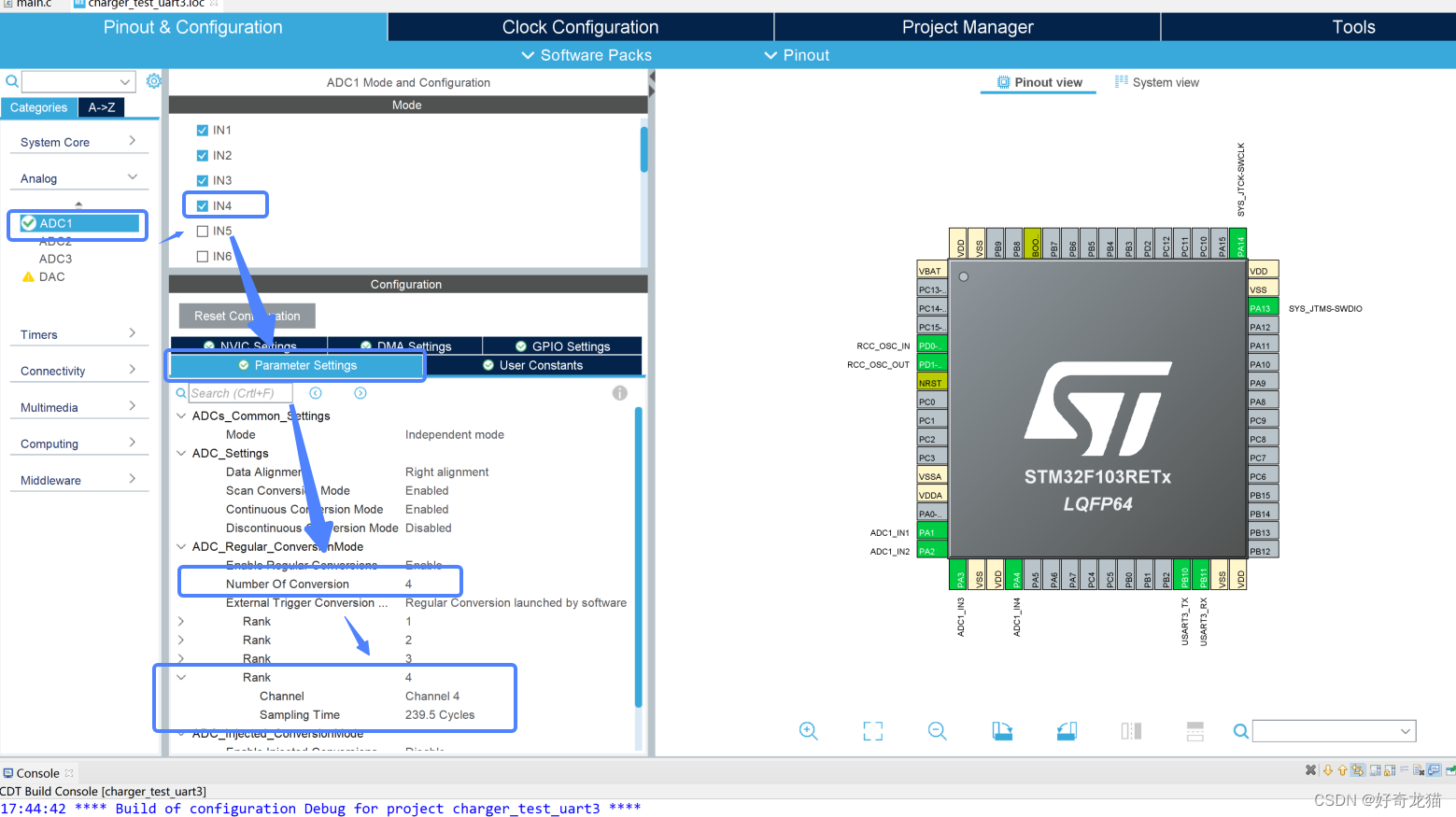The image size is (1456, 817).
Task: Switch to DMA Settings tab
Action: [x=405, y=345]
